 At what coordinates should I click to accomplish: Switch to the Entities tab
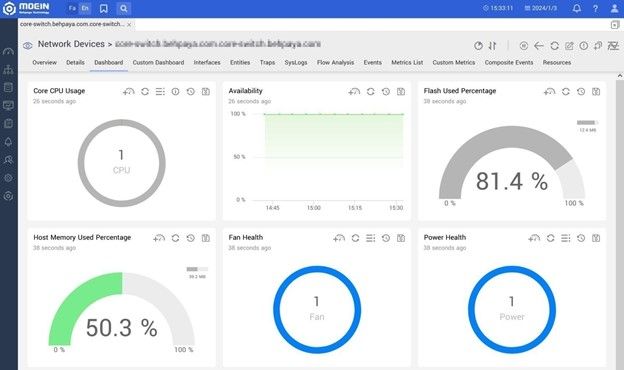[240, 62]
